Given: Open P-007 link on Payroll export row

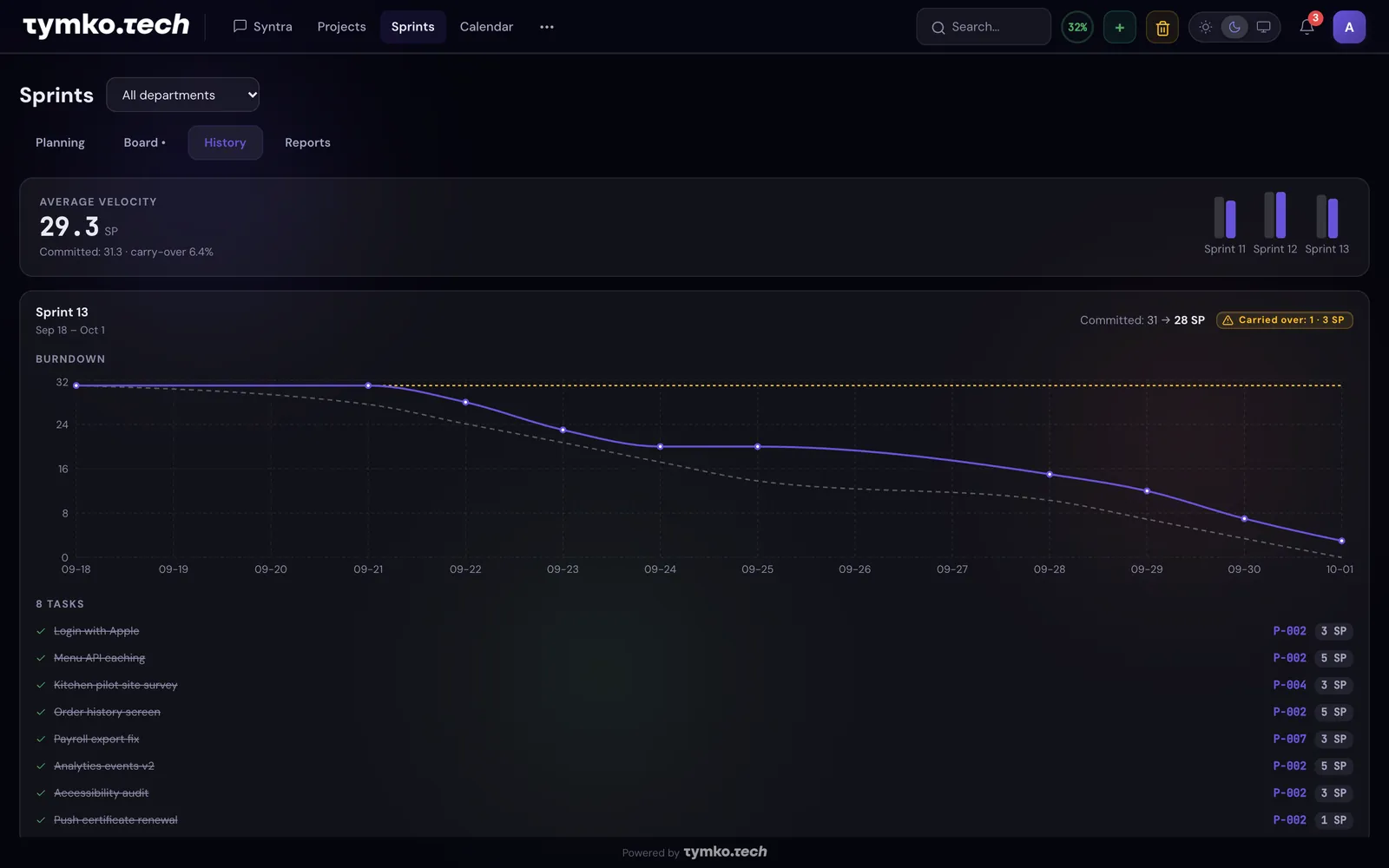Looking at the screenshot, I should (1289, 739).
